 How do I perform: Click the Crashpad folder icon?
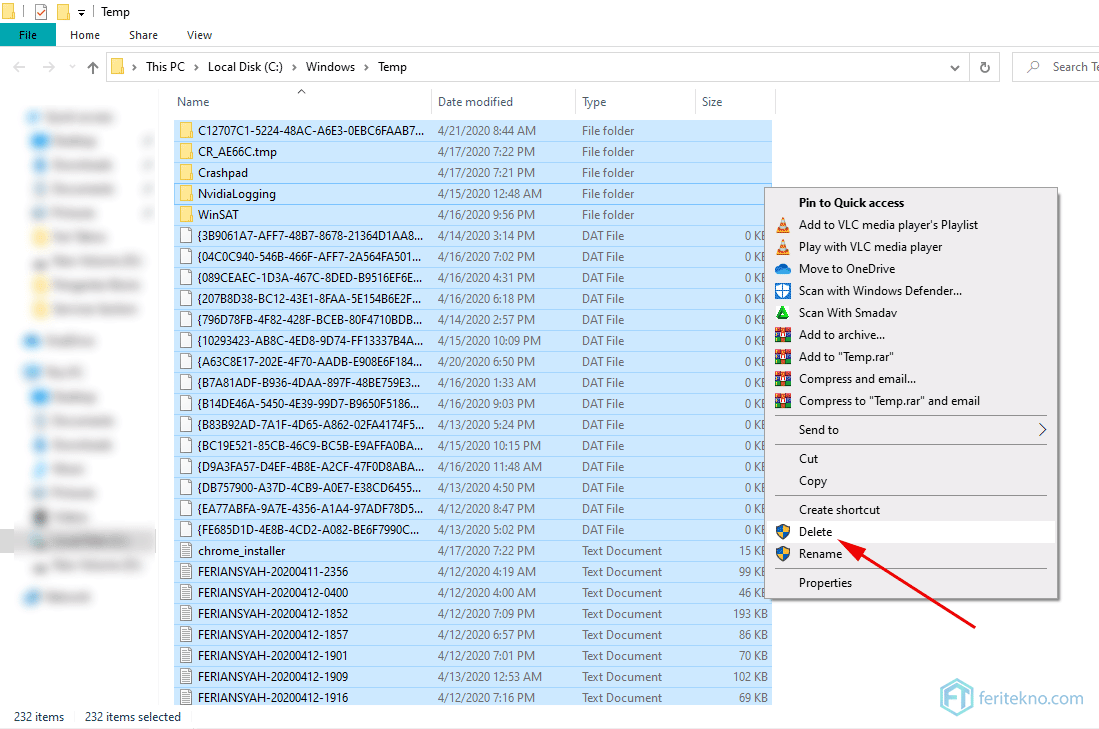pyautogui.click(x=186, y=172)
